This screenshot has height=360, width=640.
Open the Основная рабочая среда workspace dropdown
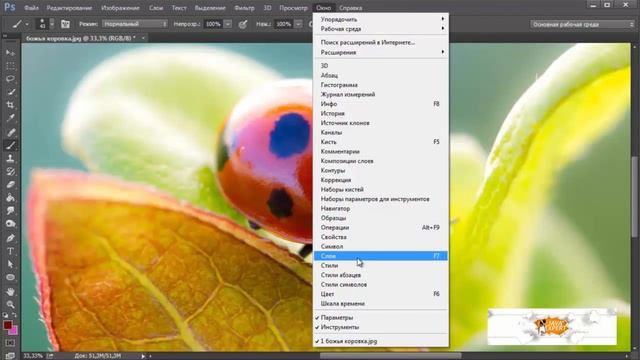click(x=582, y=24)
